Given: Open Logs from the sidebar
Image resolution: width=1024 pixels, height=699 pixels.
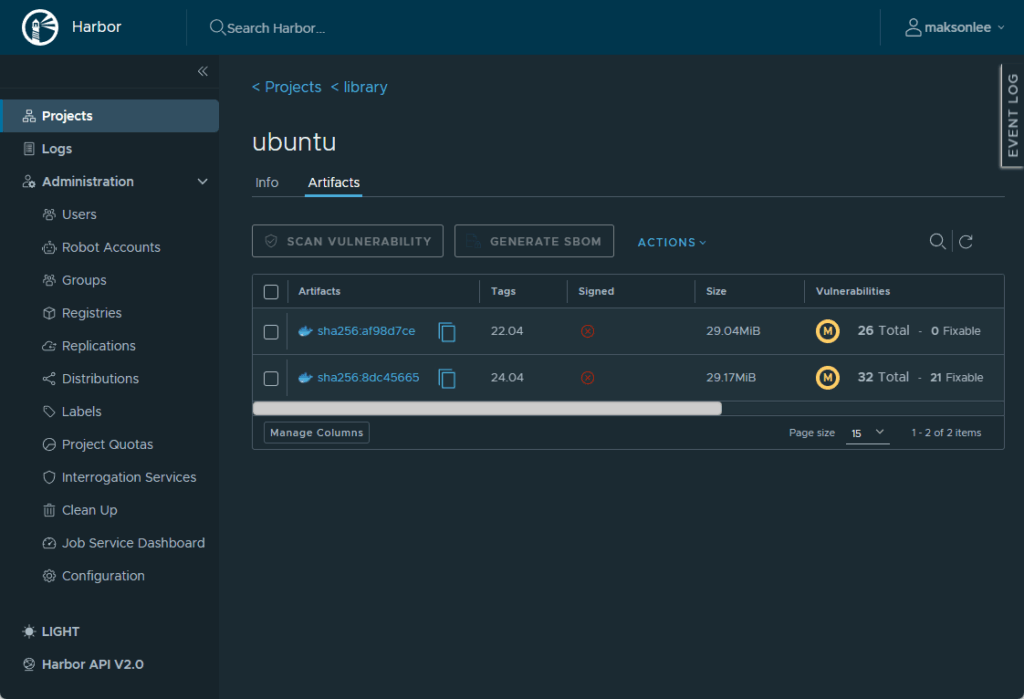Looking at the screenshot, I should [x=57, y=149].
